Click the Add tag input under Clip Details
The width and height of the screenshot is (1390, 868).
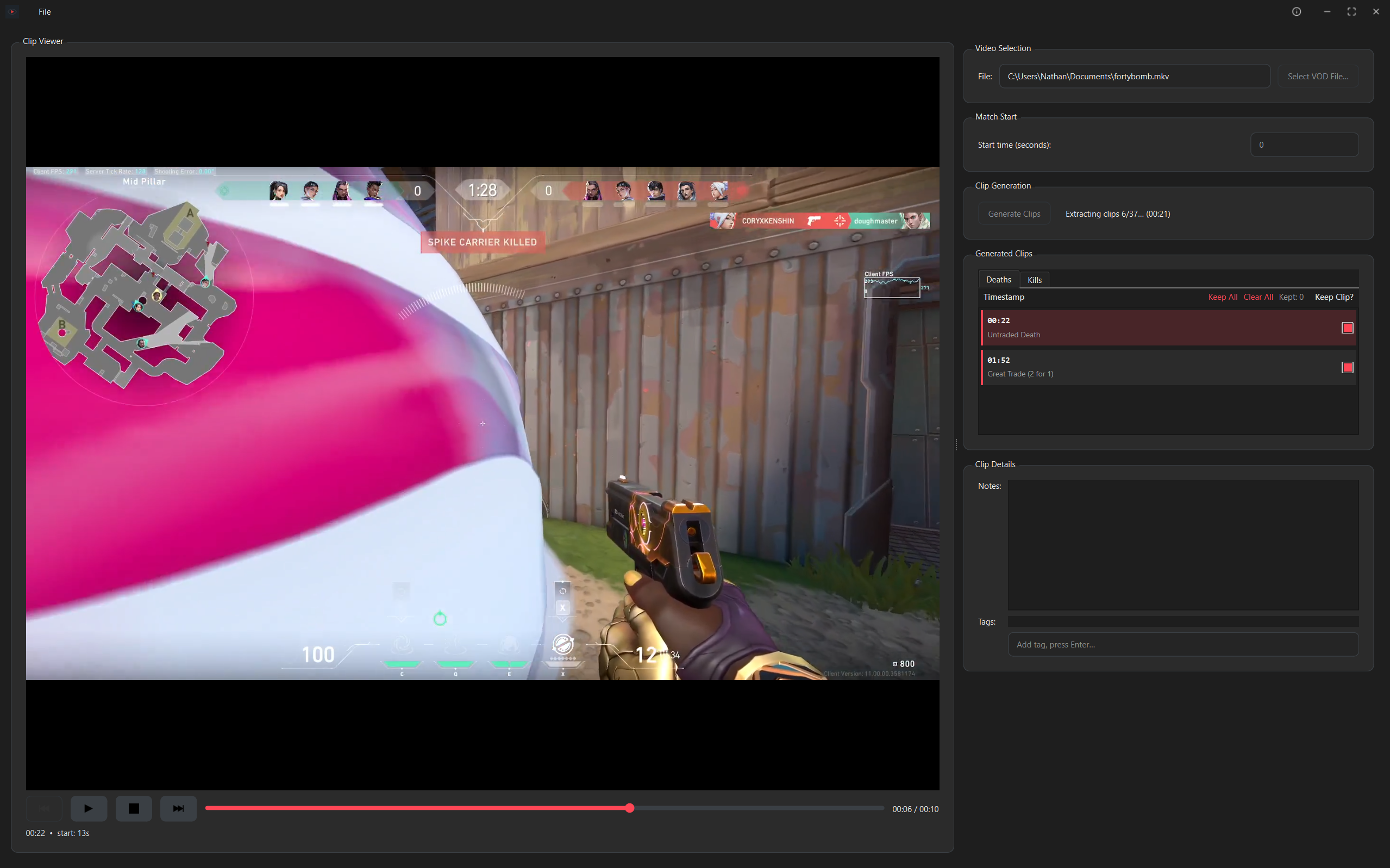[x=1183, y=644]
